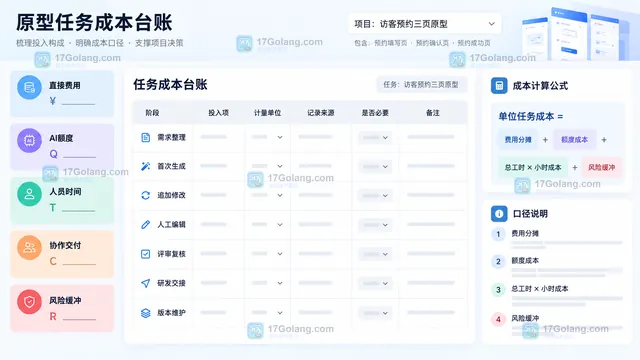The height and width of the screenshot is (360, 640).
Task: Click the 追加修改 refresh icon
Action: click(x=145, y=196)
